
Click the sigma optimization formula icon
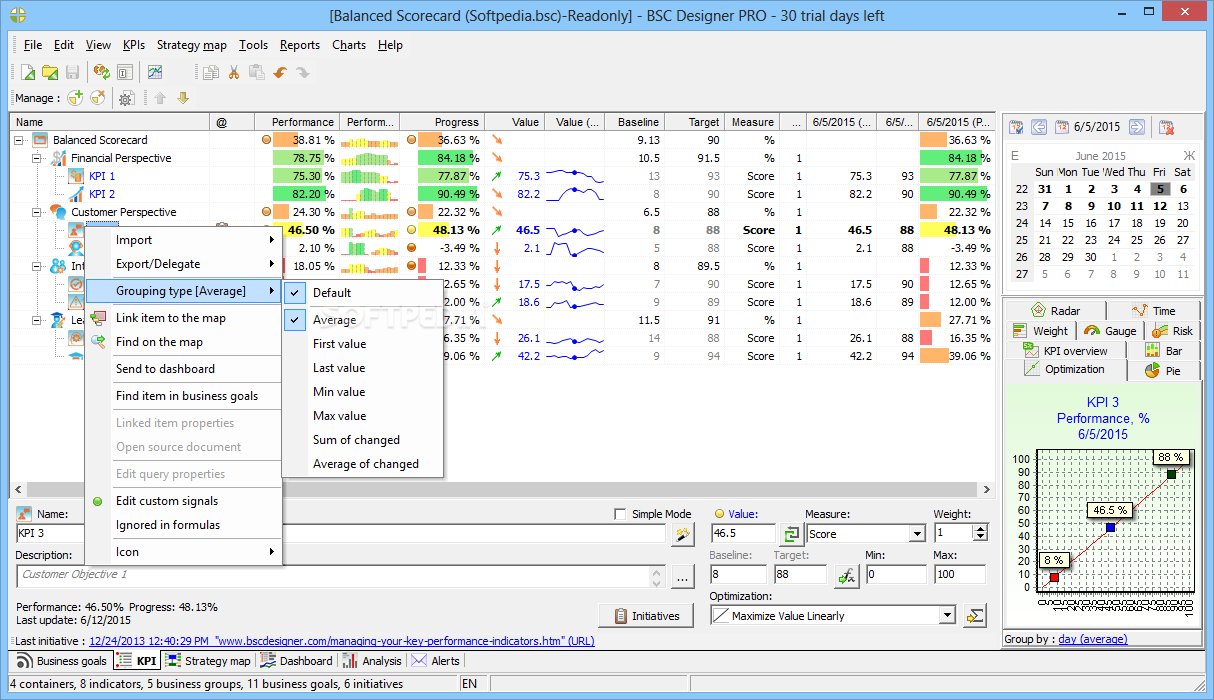[975, 616]
